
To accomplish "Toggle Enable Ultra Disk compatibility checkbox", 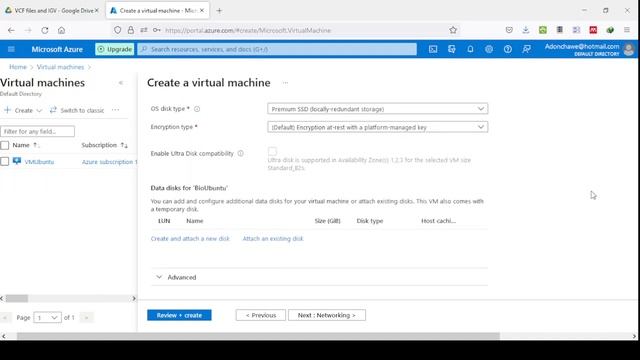I will point(272,151).
